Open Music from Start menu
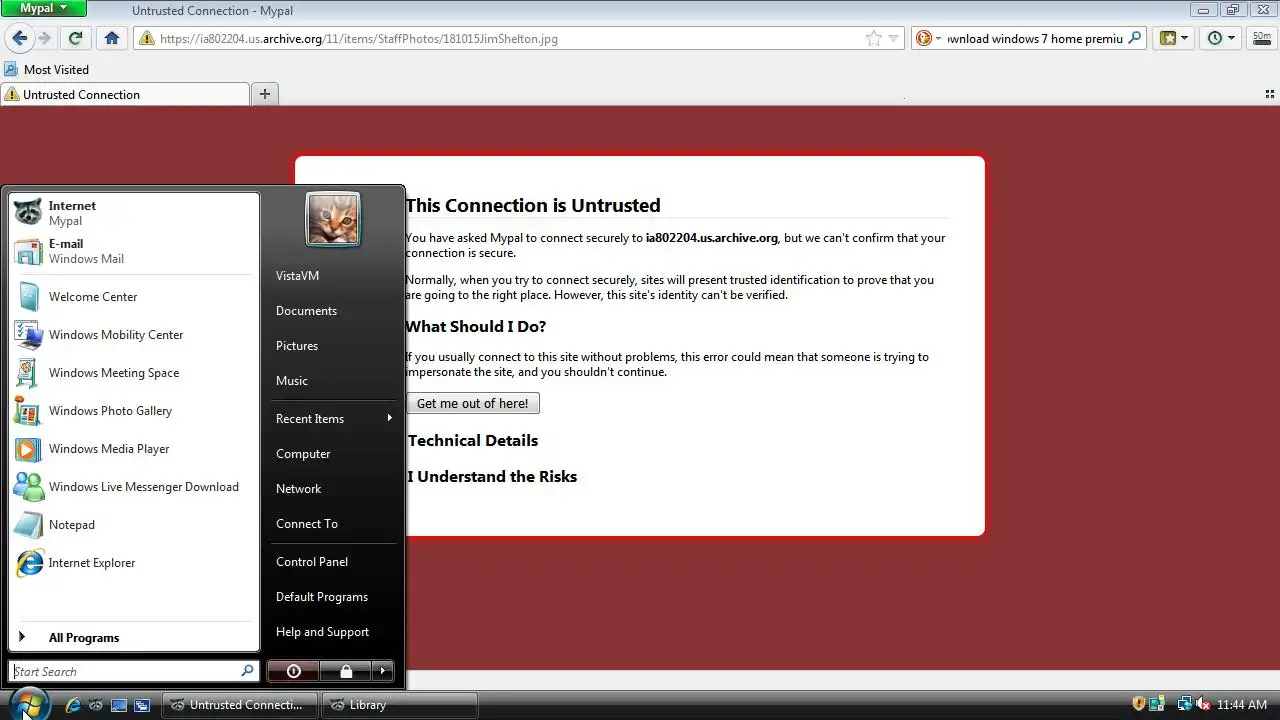The height and width of the screenshot is (720, 1280). 333,381
